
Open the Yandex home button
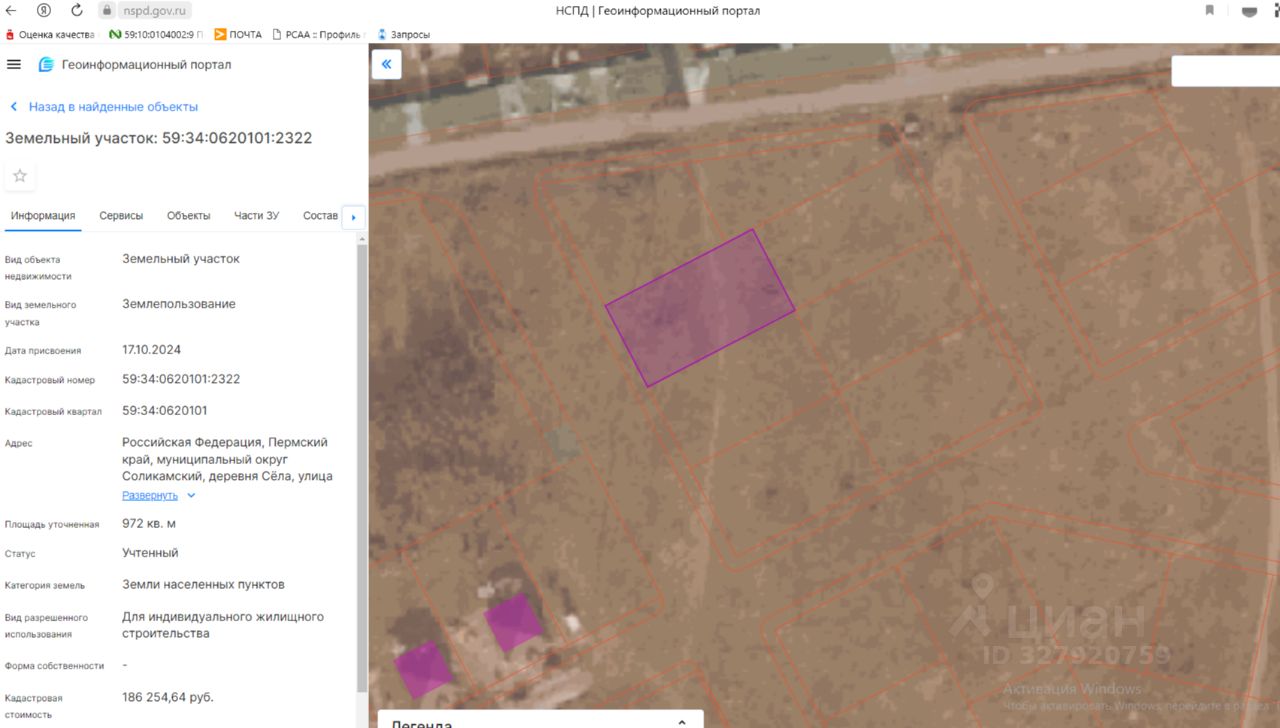(x=44, y=10)
